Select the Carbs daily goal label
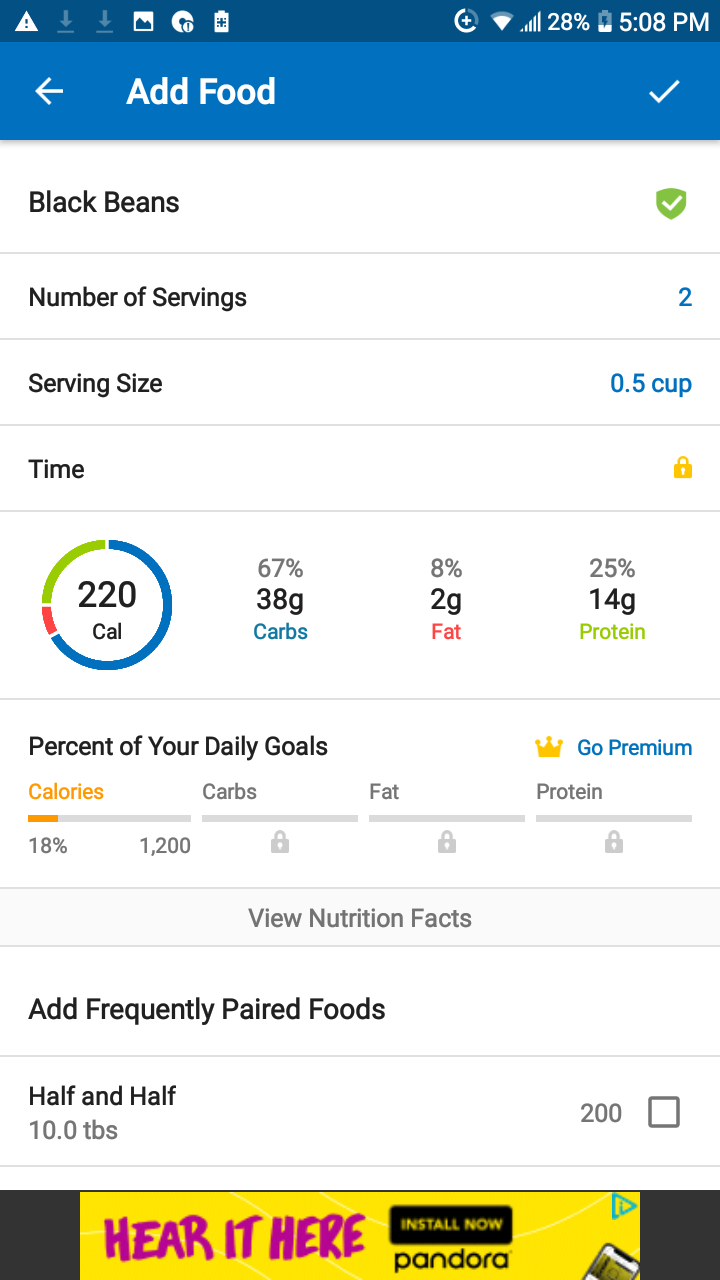This screenshot has height=1280, width=720. pos(229,791)
